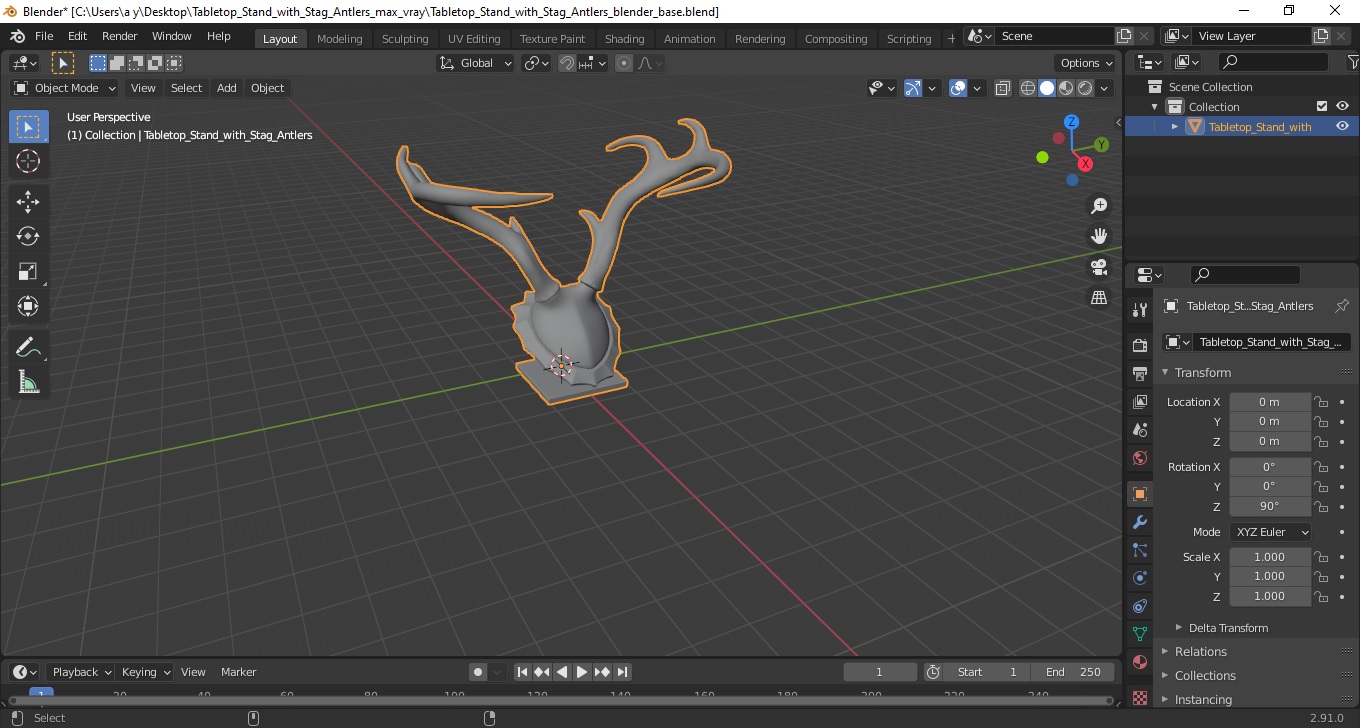
Task: Choose the Move tool
Action: 28,202
